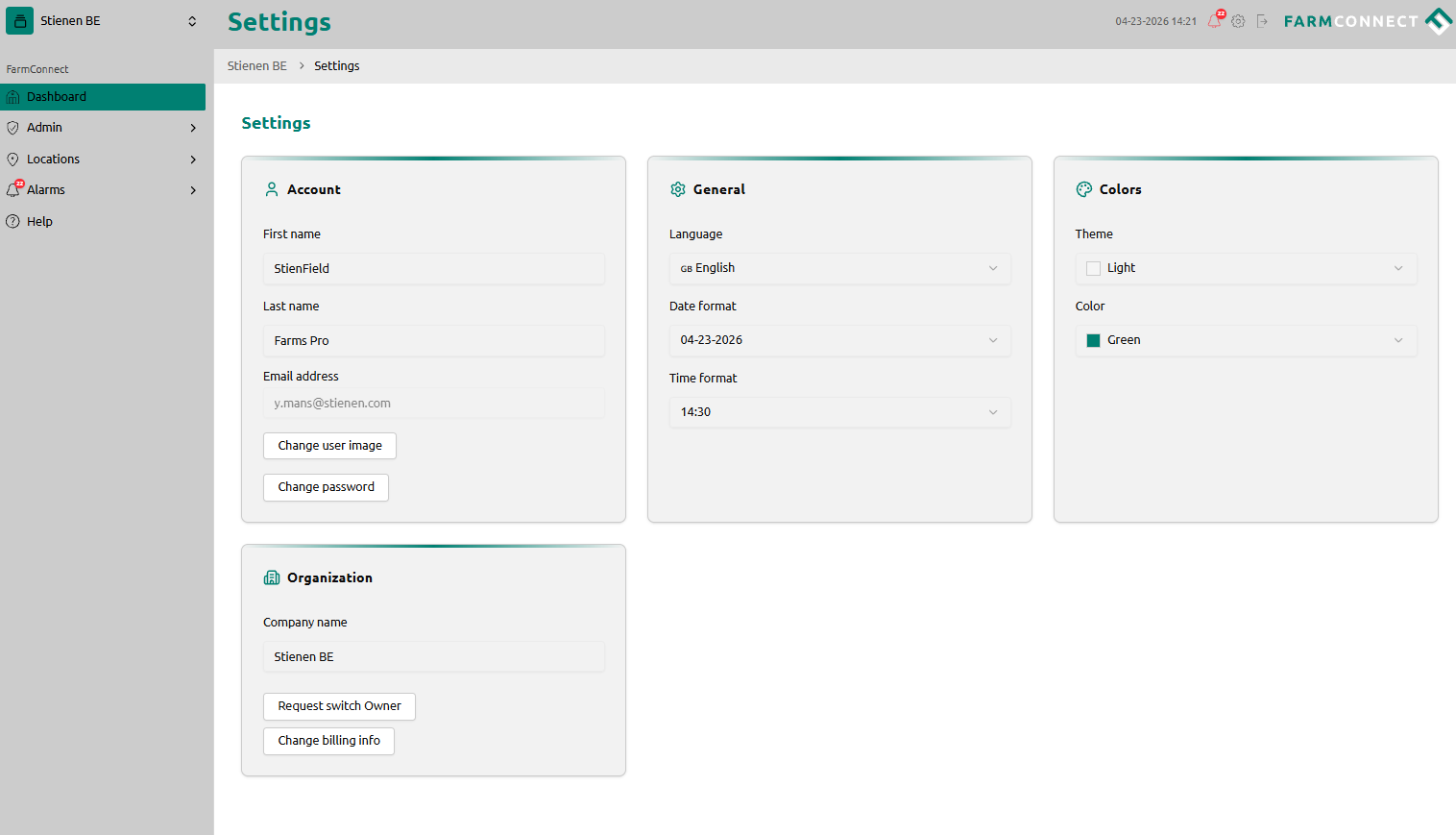Viewport: 1456px width, 835px height.
Task: Click the FarmConnect logo diamond icon
Action: pyautogui.click(x=1438, y=21)
